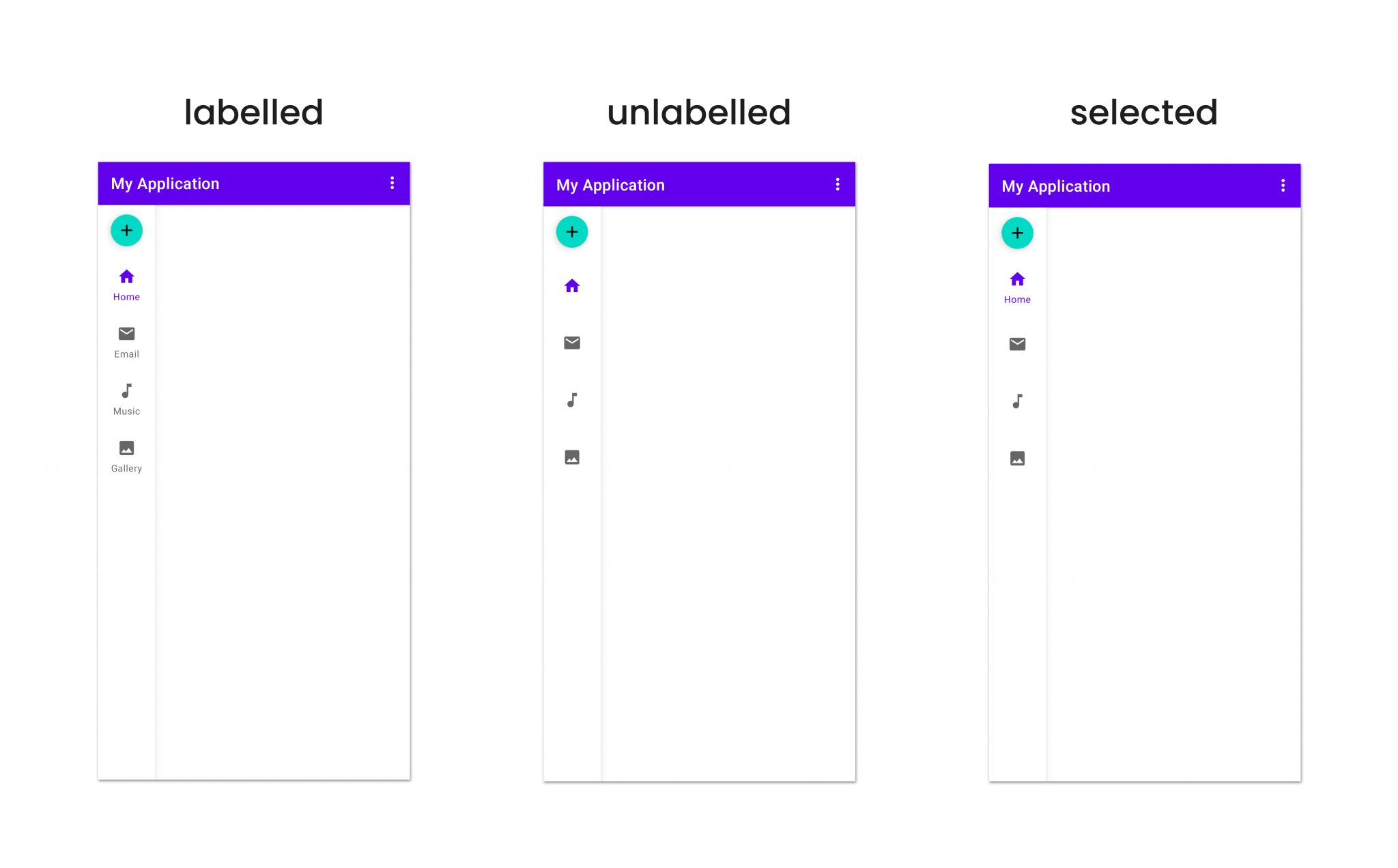
Task: Open Gallery in the labelled navigation rail
Action: 126,456
